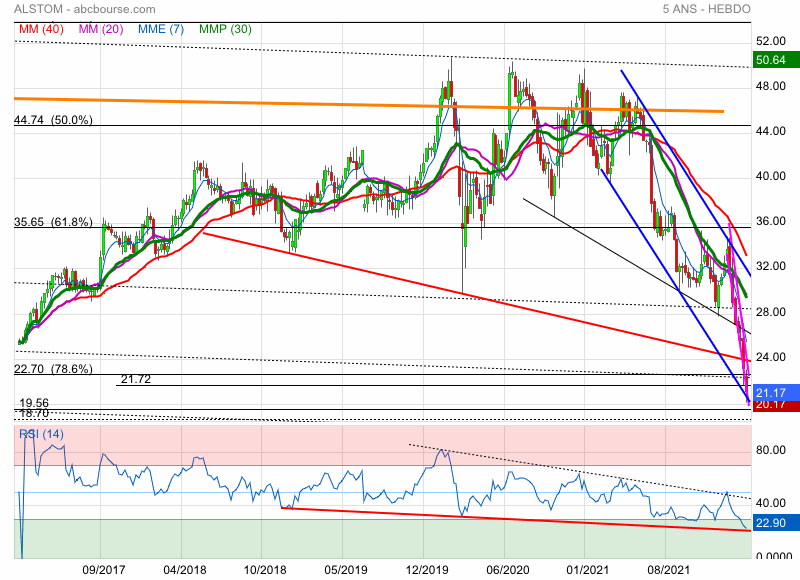The width and height of the screenshot is (800, 580).
Task: Select the MME (7) legend label
Action: (x=161, y=29)
